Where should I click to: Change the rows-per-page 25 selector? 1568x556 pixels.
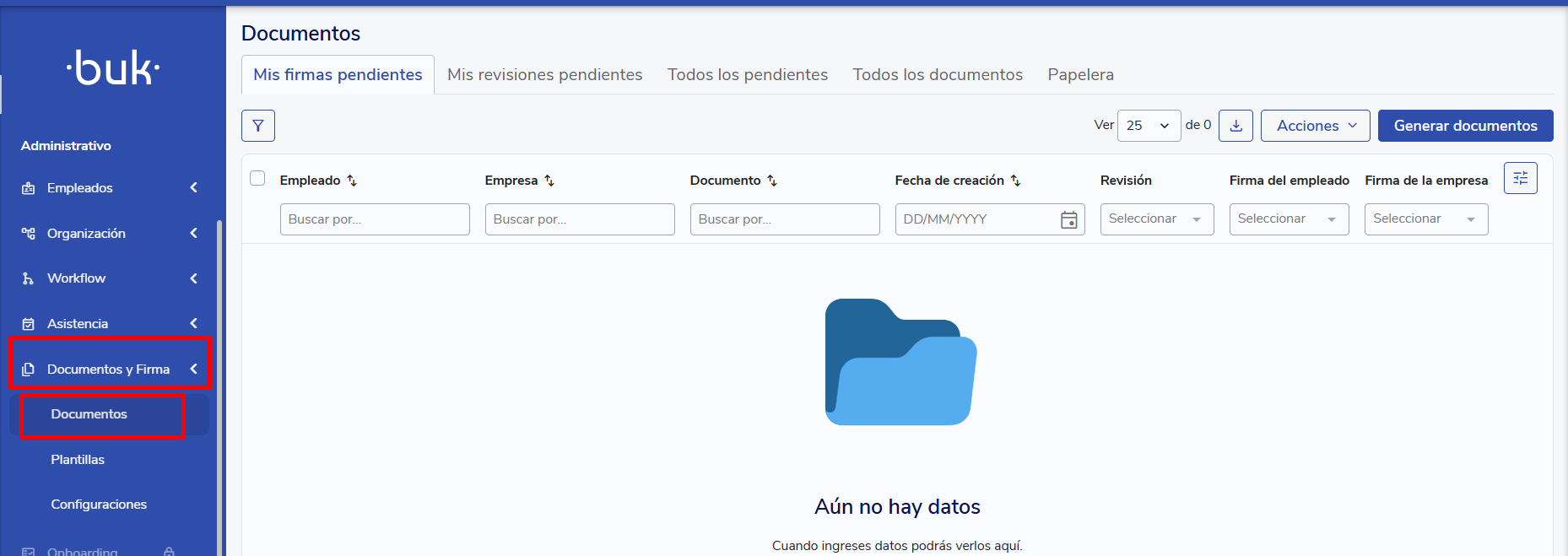pyautogui.click(x=1148, y=126)
